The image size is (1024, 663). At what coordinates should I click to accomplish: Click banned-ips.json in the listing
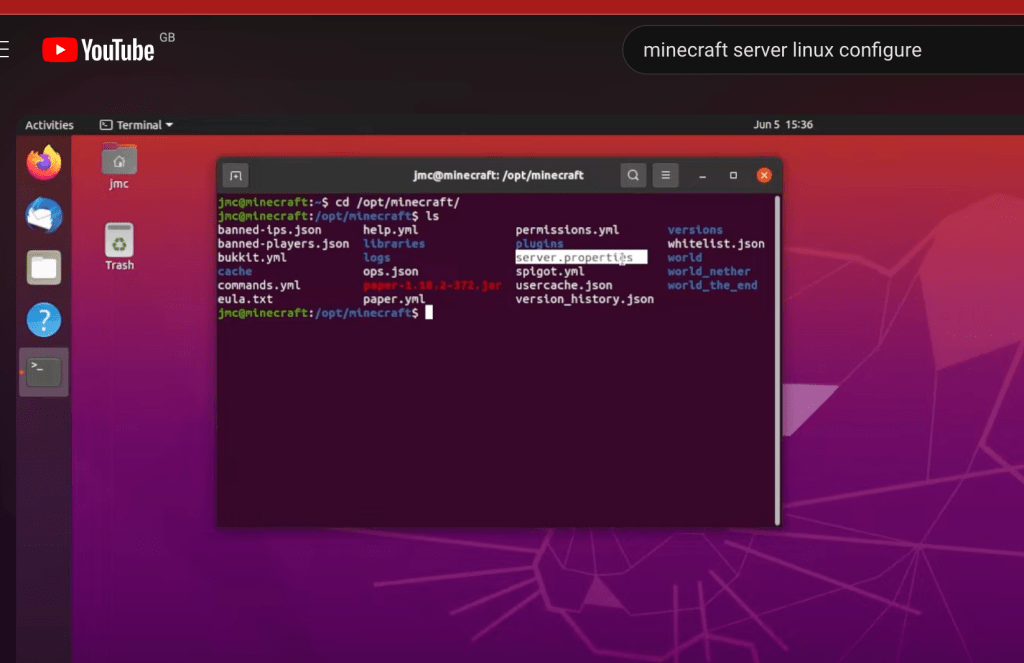pyautogui.click(x=269, y=230)
